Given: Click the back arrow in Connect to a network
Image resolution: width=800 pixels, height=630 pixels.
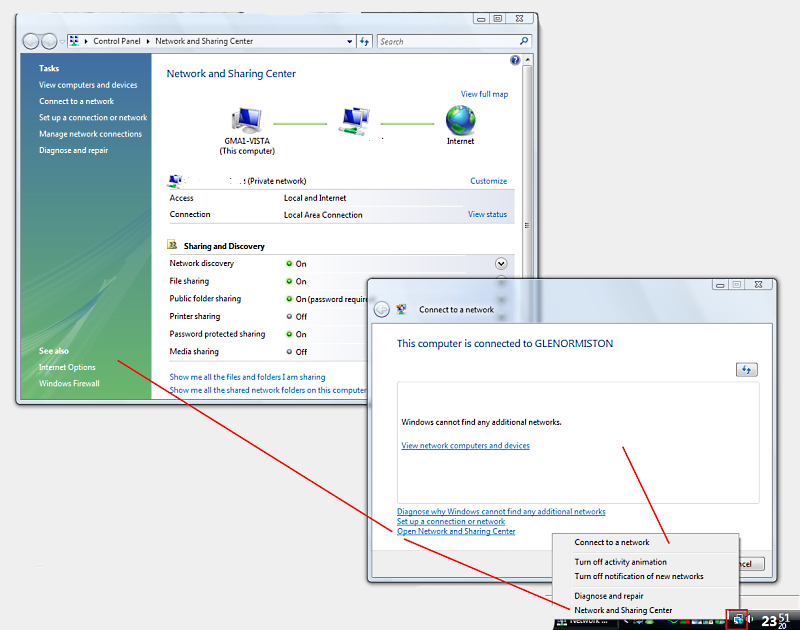Looking at the screenshot, I should (x=381, y=308).
